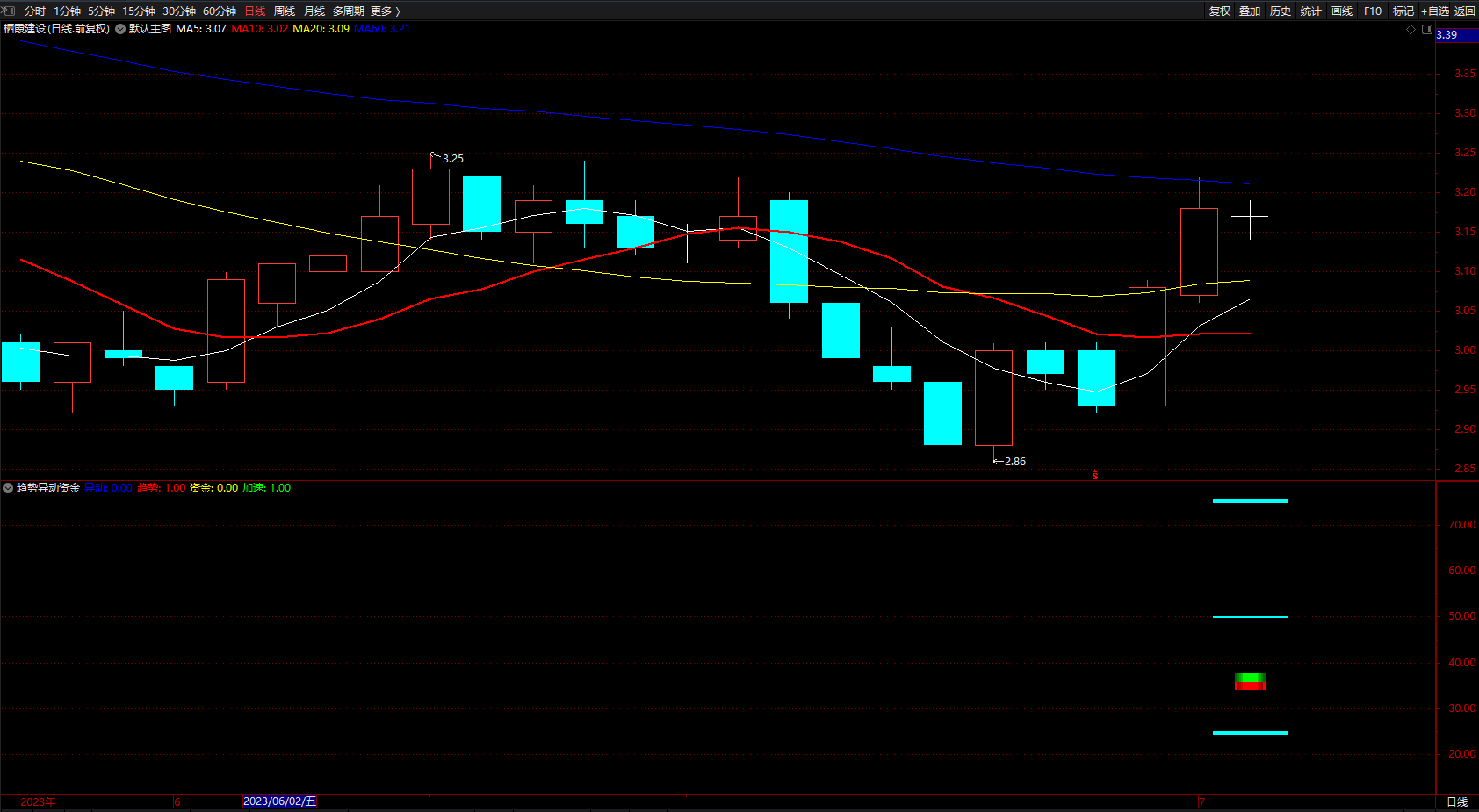Switch to 周线 weekly chart
Screen dimensions: 1479x812
(x=285, y=11)
